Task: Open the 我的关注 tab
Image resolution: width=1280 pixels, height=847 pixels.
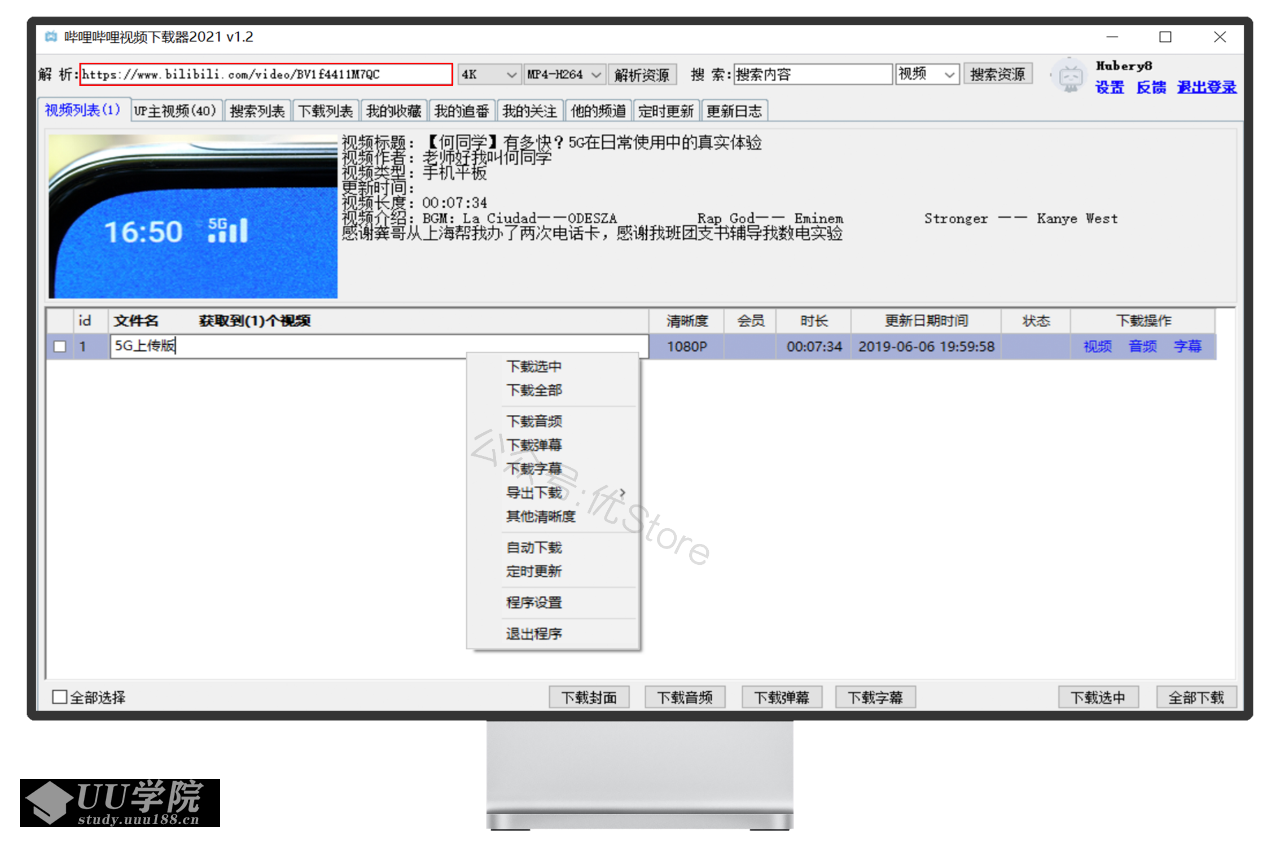Action: click(529, 111)
